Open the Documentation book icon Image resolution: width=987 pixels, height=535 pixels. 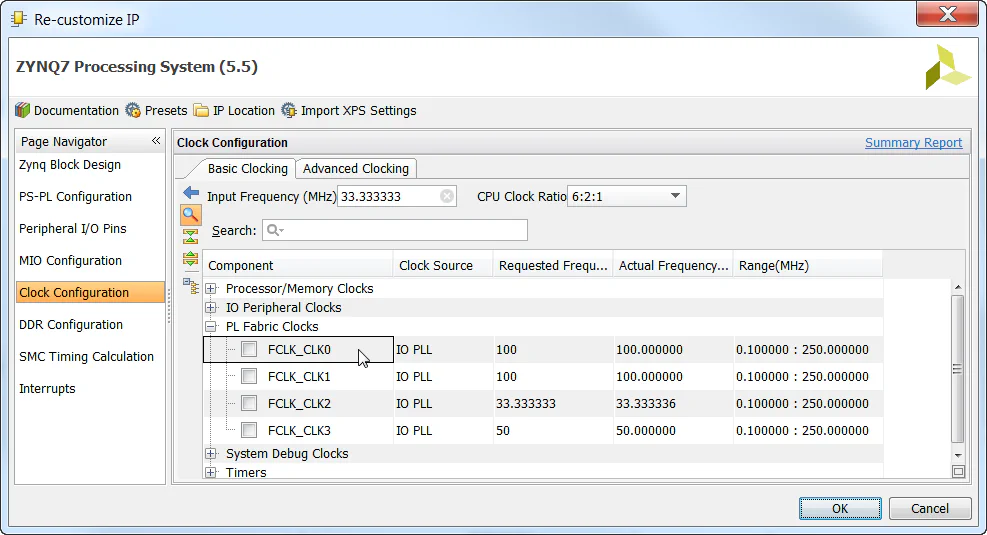pos(23,111)
